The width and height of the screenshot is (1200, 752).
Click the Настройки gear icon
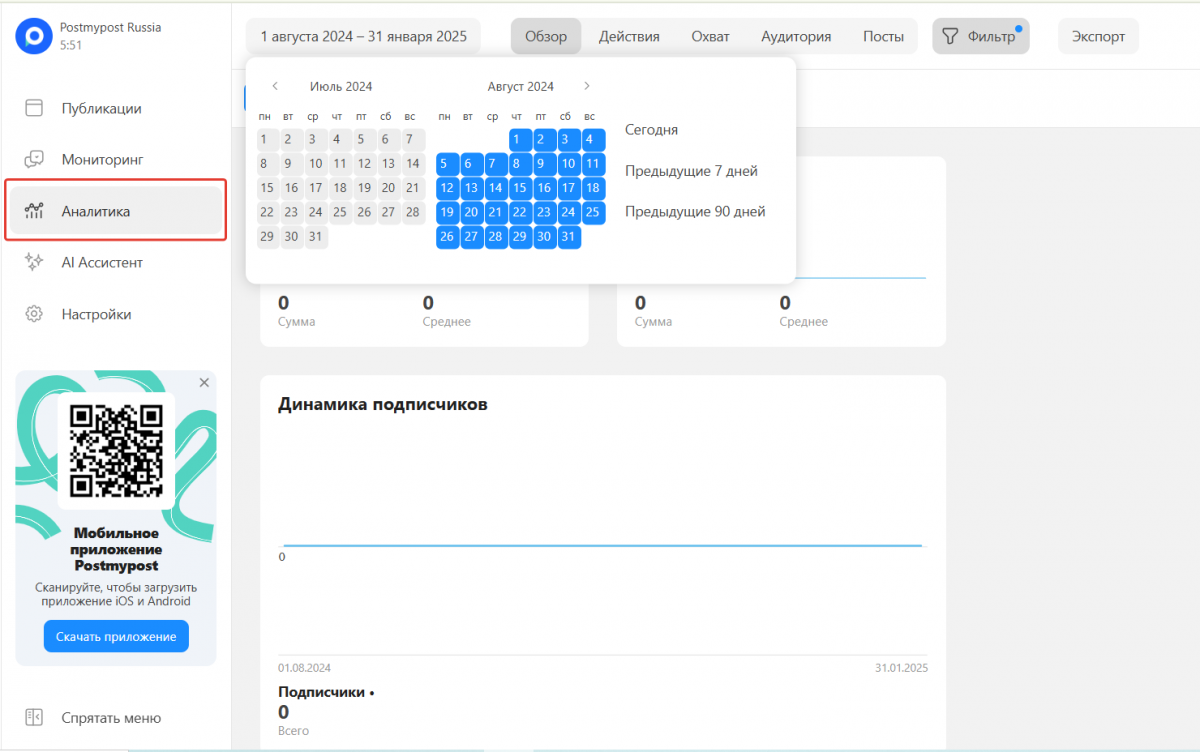click(x=34, y=314)
